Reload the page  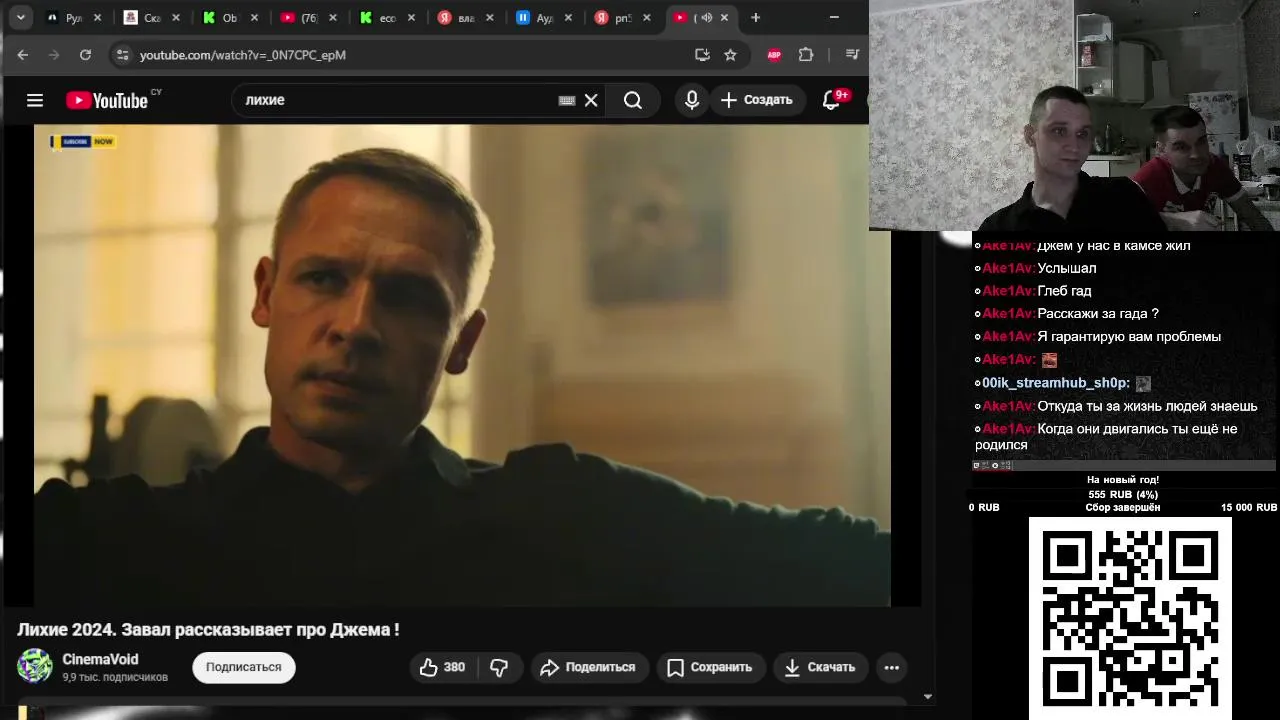tap(85, 55)
